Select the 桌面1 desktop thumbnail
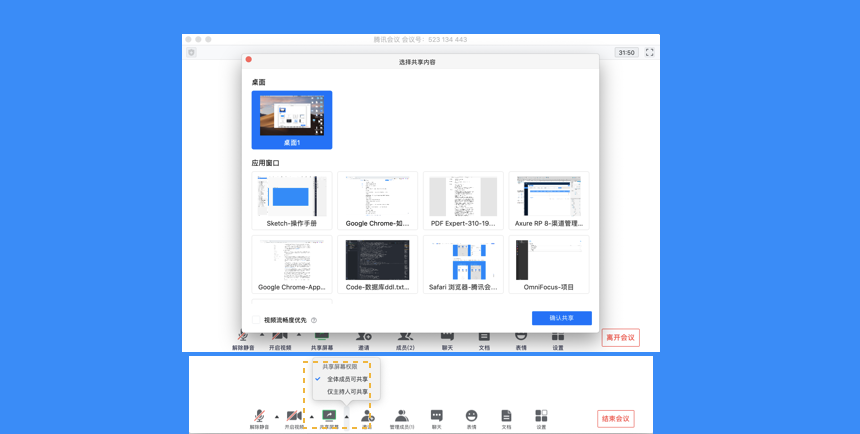This screenshot has height=434, width=860. (292, 120)
